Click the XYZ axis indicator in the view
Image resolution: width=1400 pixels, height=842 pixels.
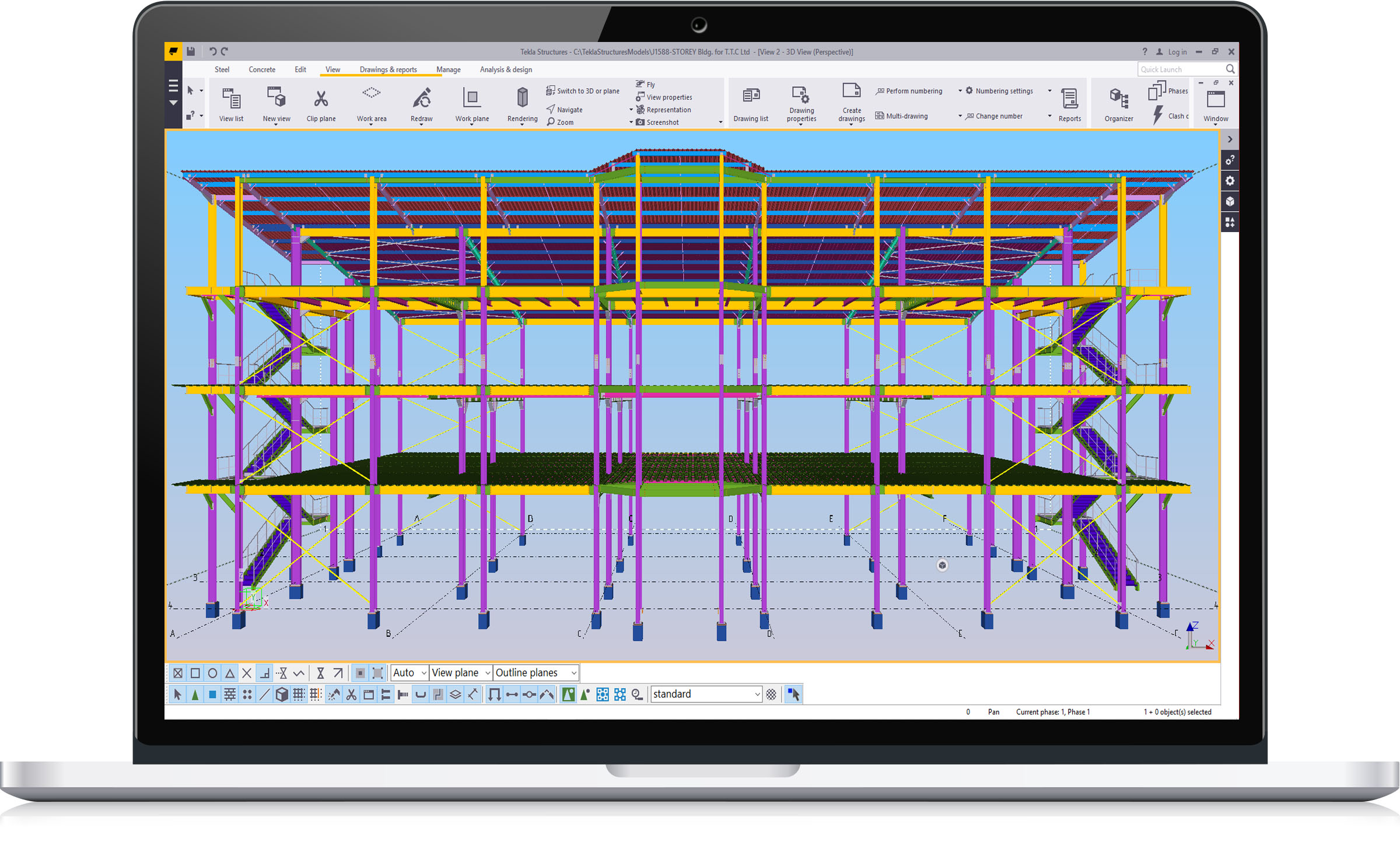click(1200, 636)
